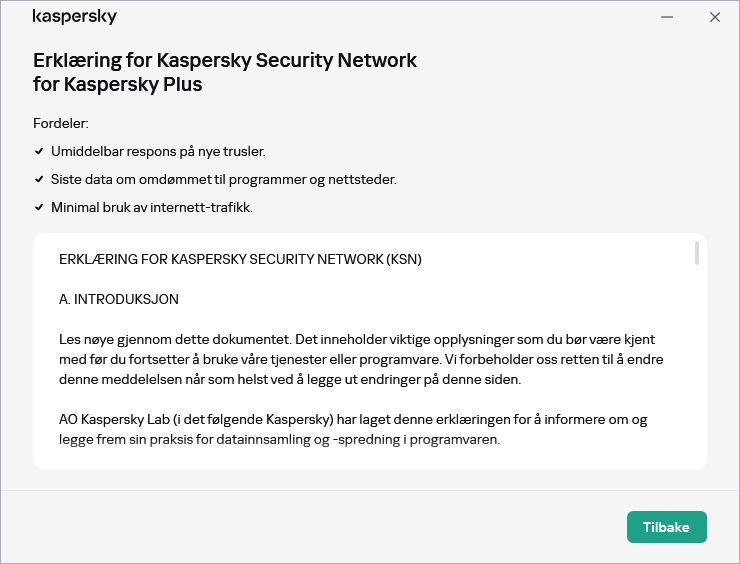Click the scrollbar thumb in the statement box
The height and width of the screenshot is (564, 740).
(x=696, y=253)
